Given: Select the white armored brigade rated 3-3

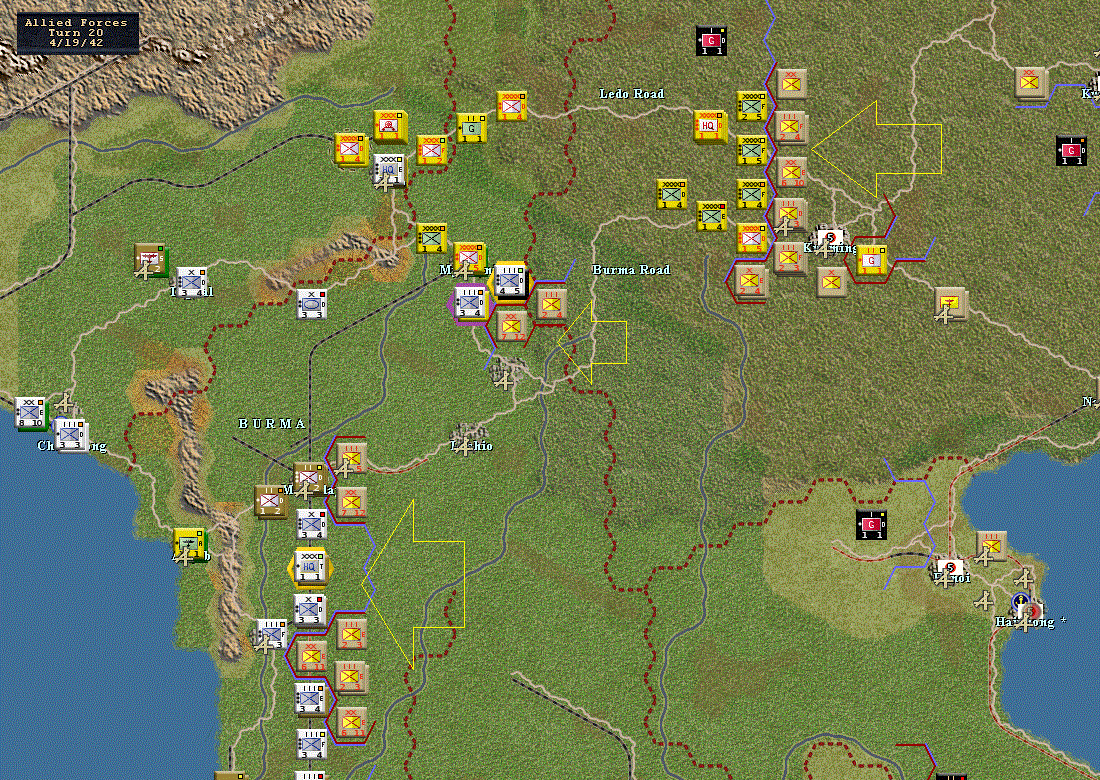Looking at the screenshot, I should pyautogui.click(x=311, y=304).
